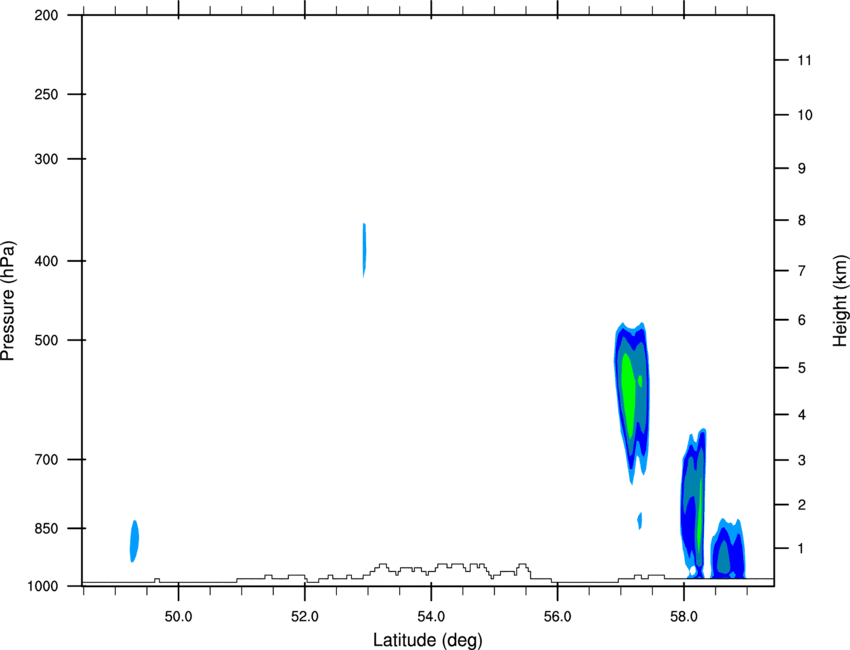Click the 850 pressure tick label

pos(46,528)
